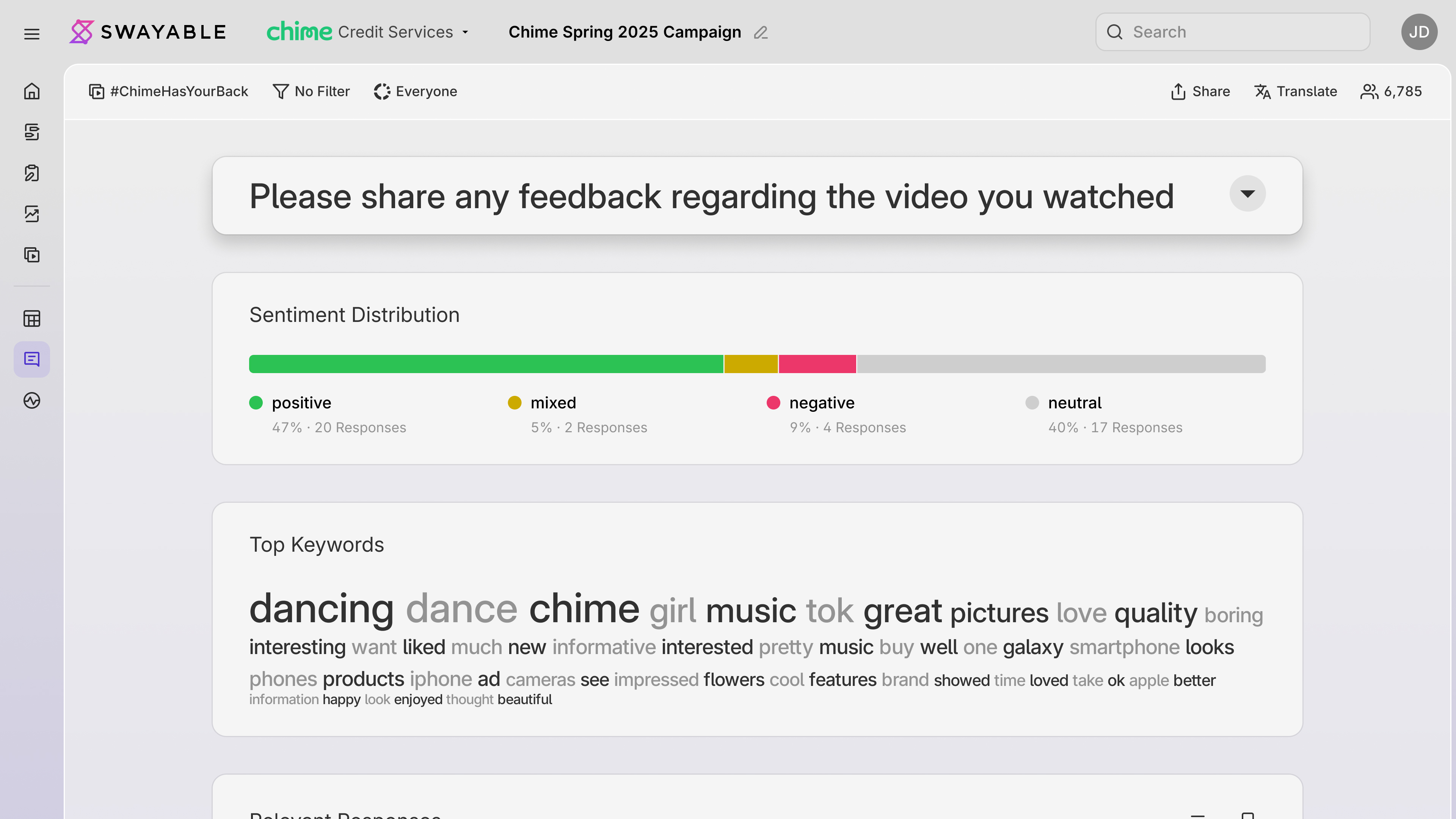
Task: Select the #ChimeHasYourBack content item
Action: tap(168, 91)
